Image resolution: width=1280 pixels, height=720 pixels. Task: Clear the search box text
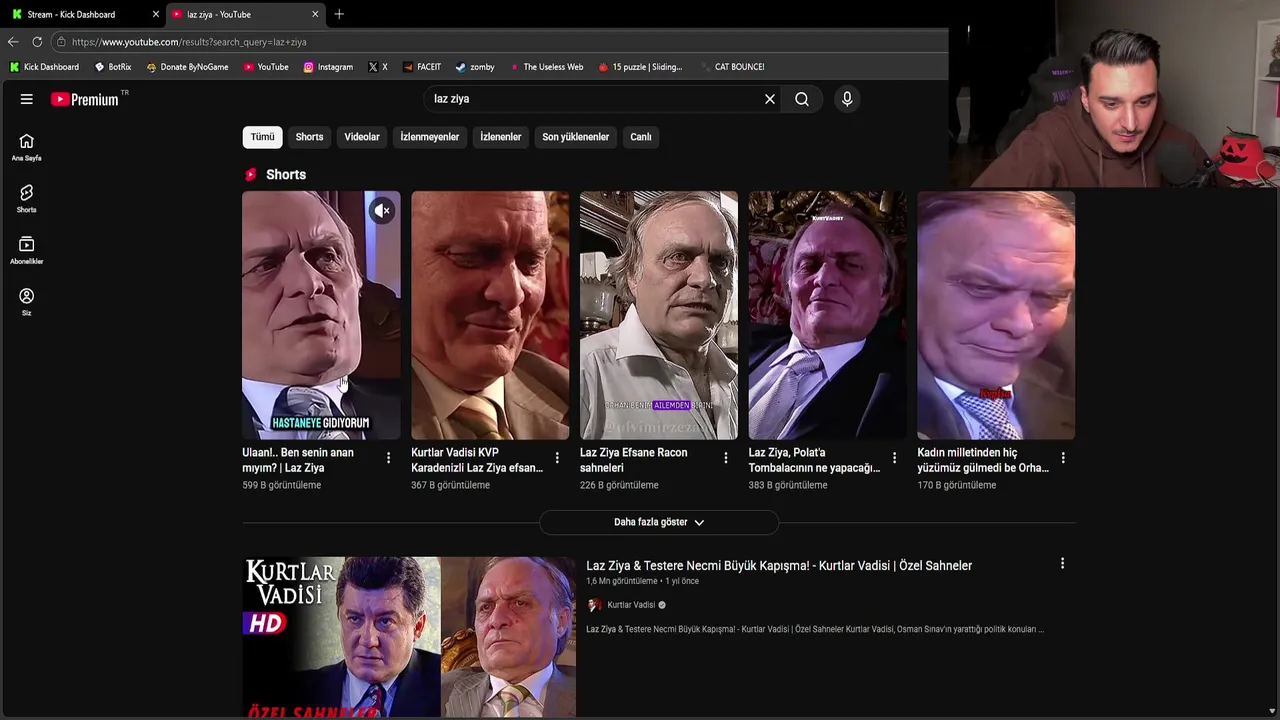(770, 99)
